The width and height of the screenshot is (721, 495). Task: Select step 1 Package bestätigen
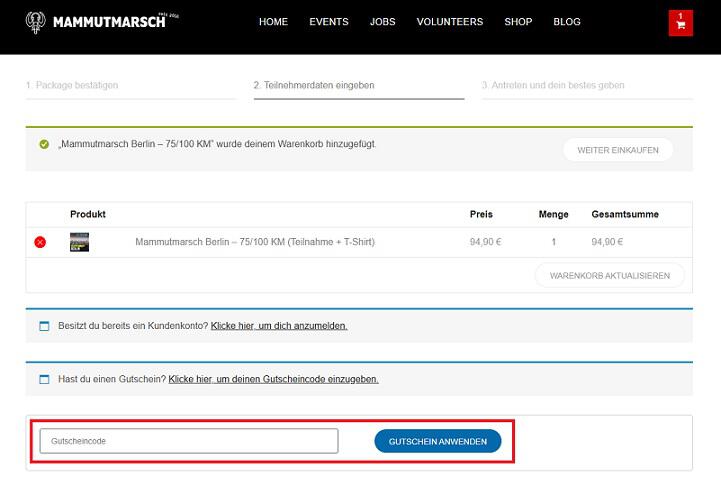click(x=72, y=85)
